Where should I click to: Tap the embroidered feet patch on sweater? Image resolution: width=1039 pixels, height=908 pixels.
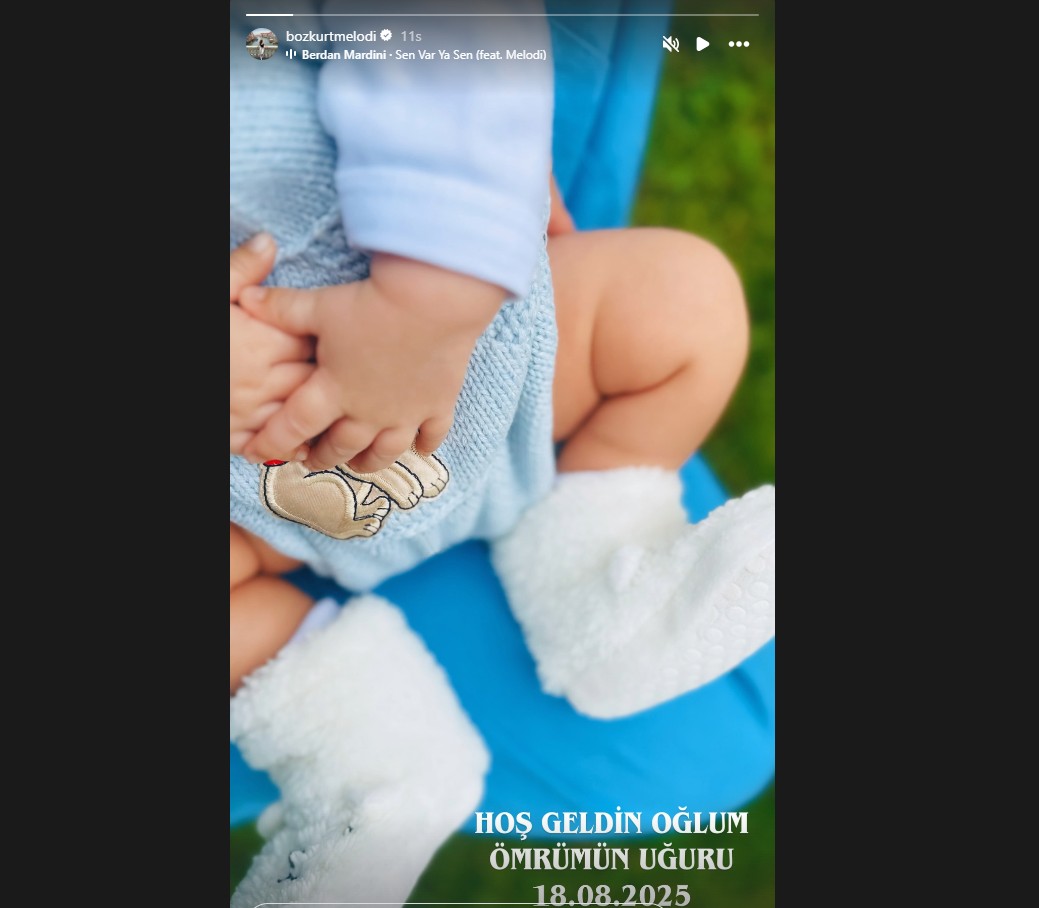pyautogui.click(x=354, y=495)
